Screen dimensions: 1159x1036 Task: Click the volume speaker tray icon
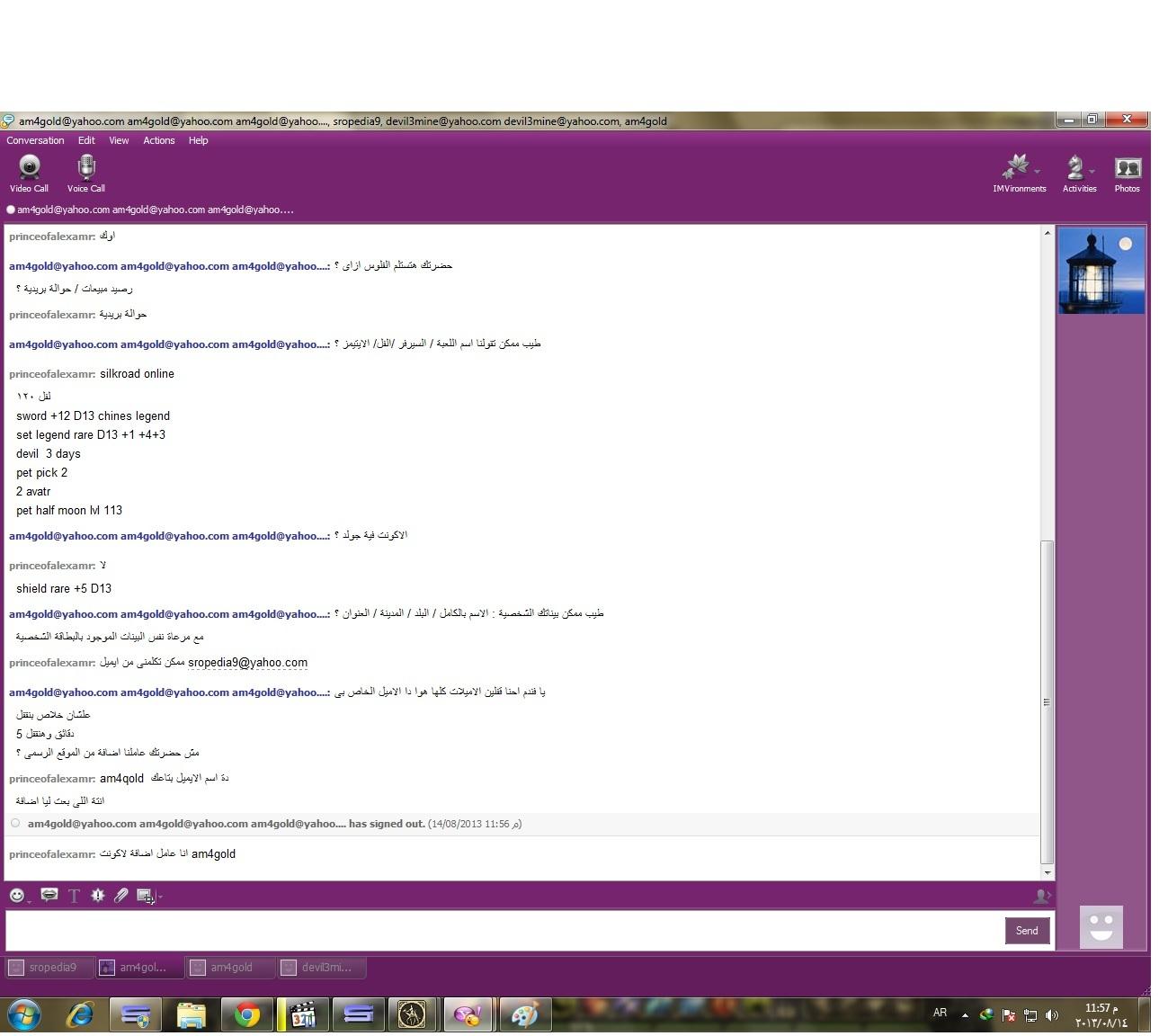pos(1052,1015)
